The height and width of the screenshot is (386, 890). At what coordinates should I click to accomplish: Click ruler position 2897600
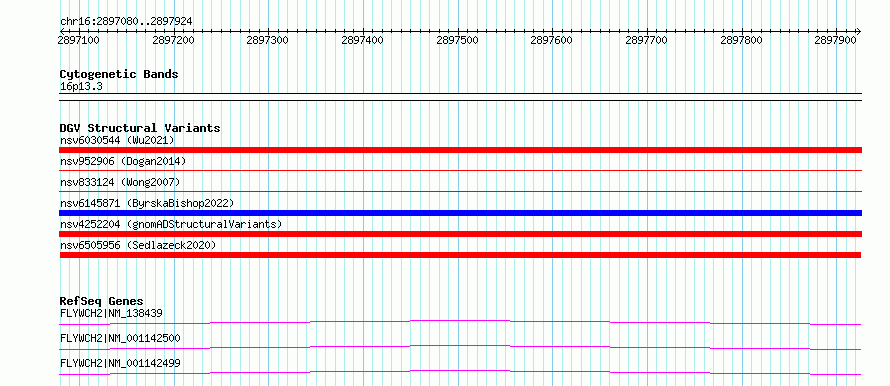click(552, 40)
